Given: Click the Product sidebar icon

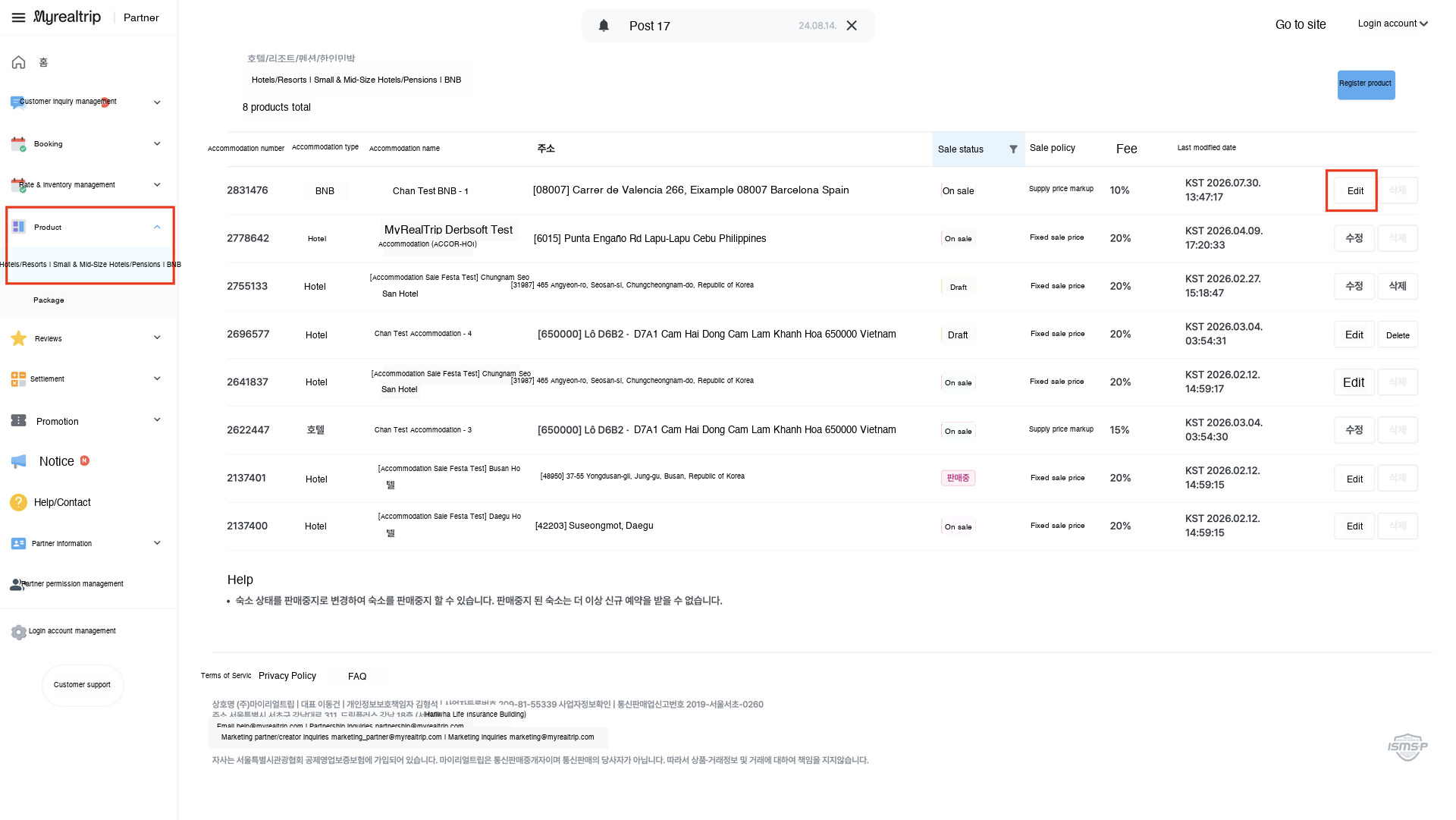Looking at the screenshot, I should coord(19,227).
